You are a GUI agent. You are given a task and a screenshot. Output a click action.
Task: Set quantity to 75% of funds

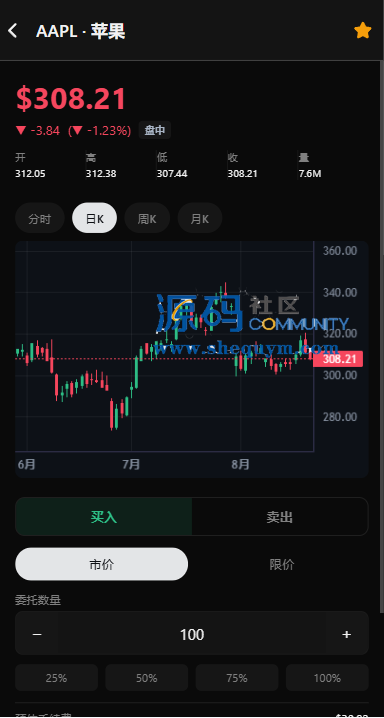point(237,678)
